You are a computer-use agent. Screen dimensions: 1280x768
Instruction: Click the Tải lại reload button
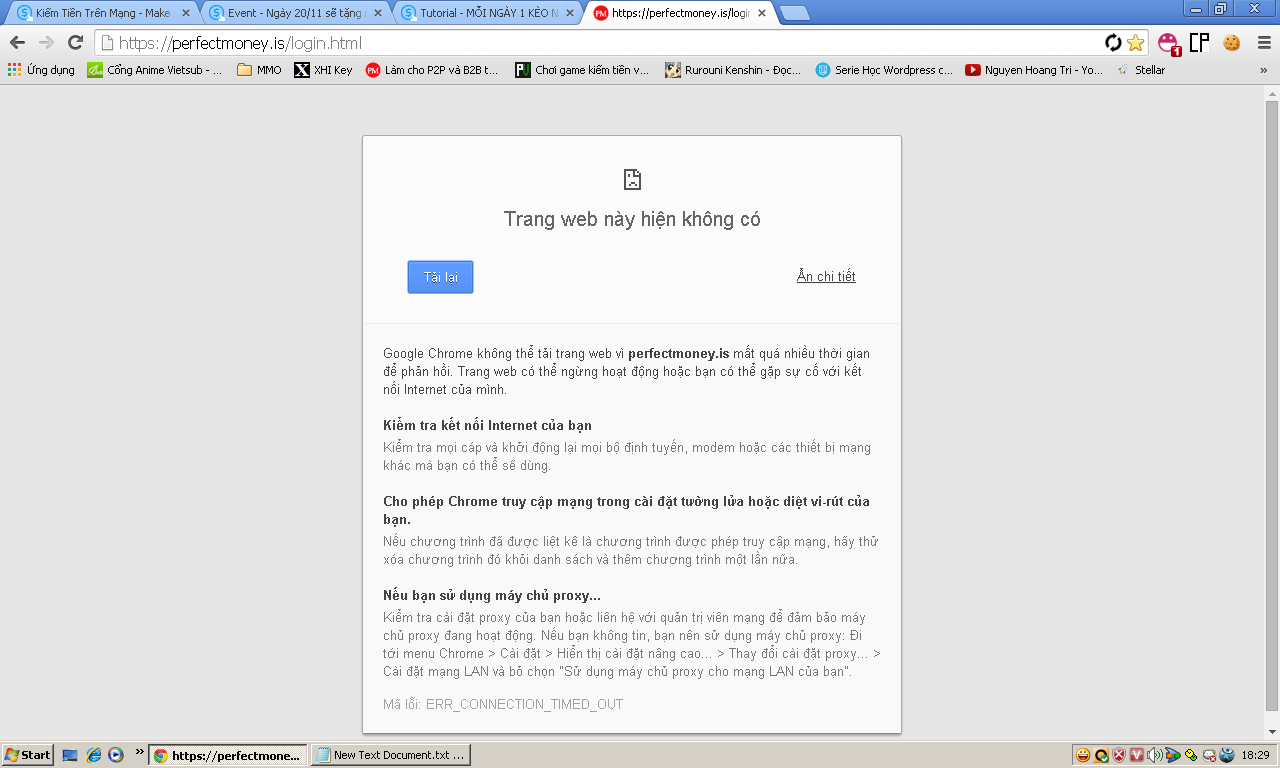(x=440, y=277)
